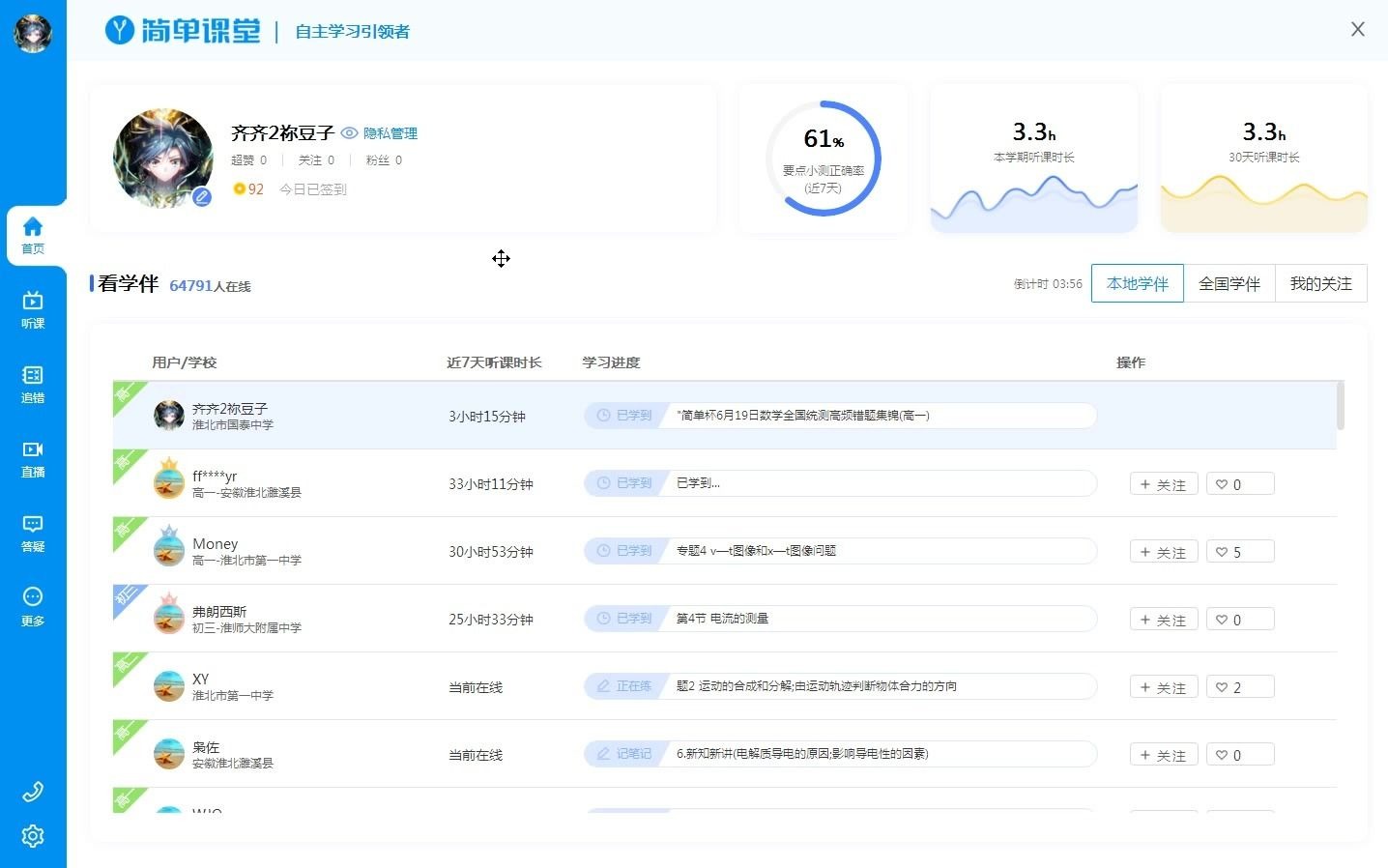Click 33小时11分钟 duration cell

coord(491,484)
